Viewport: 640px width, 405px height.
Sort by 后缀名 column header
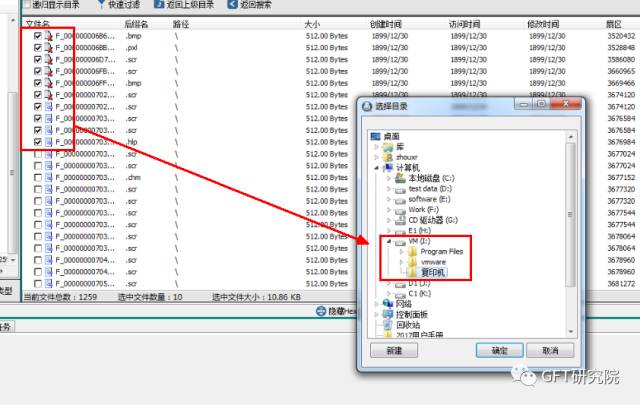coord(136,22)
